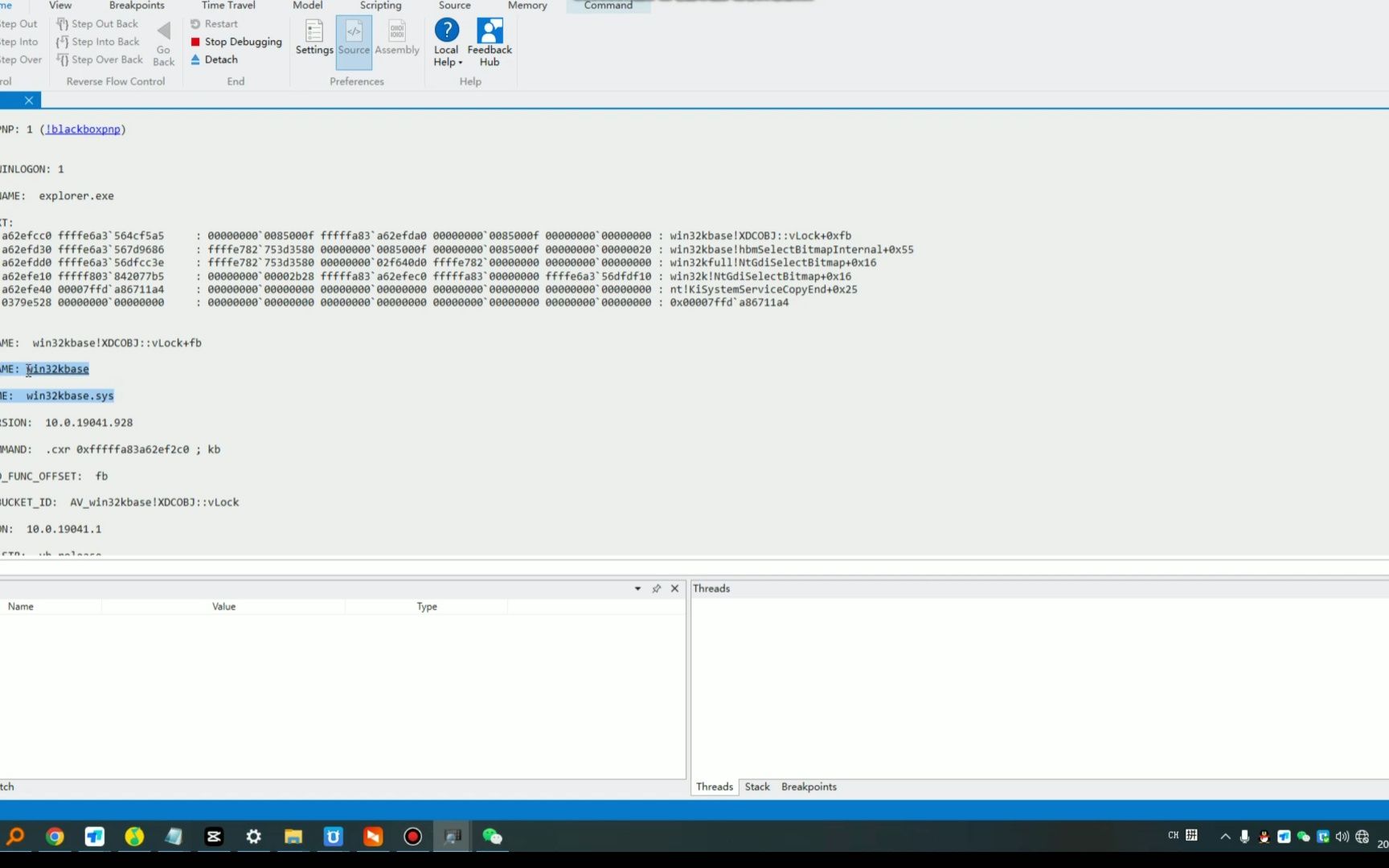The image size is (1389, 868).
Task: Open the volume speaker tray icon
Action: [1342, 837]
